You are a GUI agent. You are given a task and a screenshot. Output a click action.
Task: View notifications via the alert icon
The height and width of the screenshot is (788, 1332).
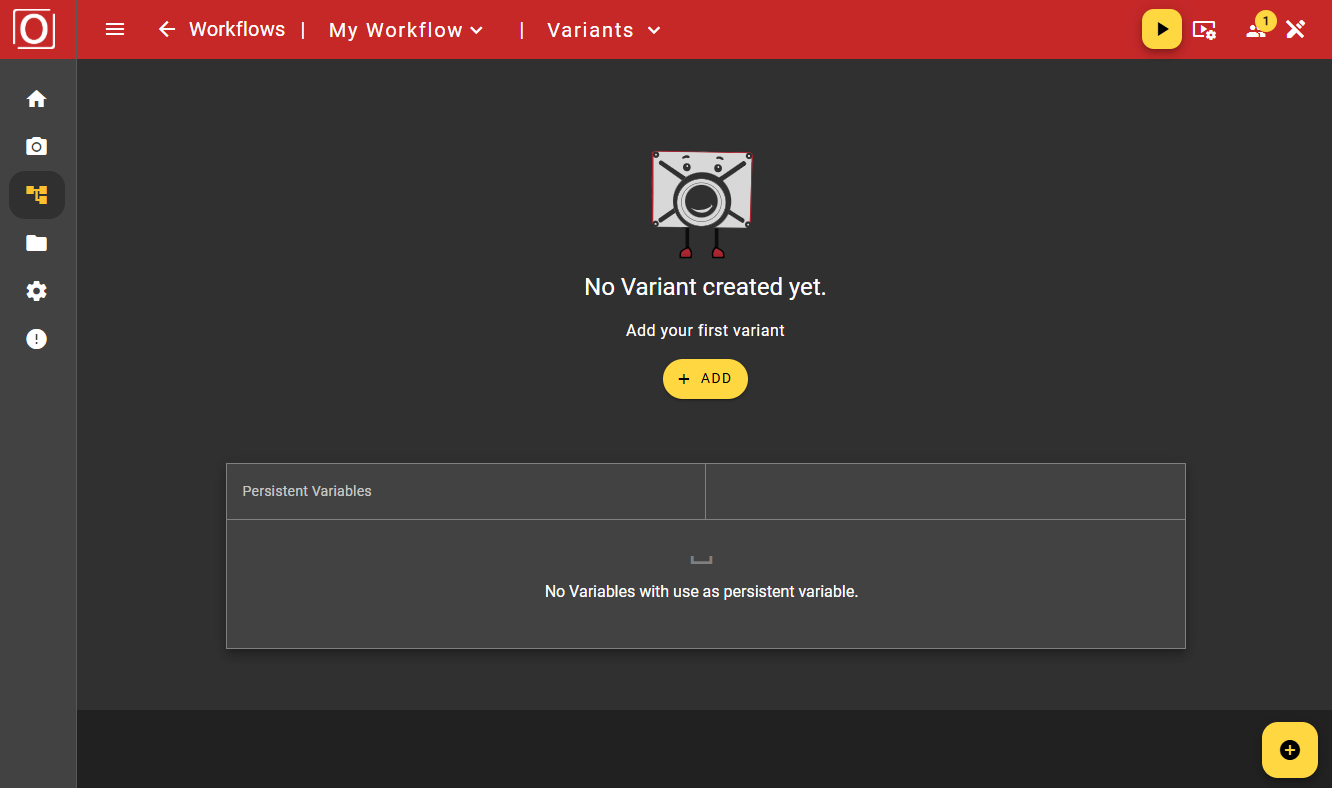(x=36, y=338)
